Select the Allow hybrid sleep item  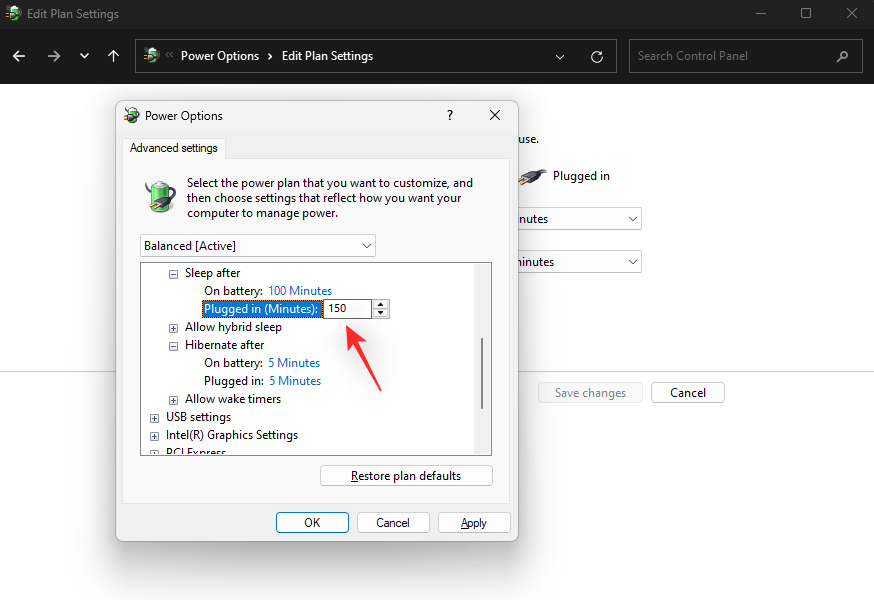(x=233, y=327)
